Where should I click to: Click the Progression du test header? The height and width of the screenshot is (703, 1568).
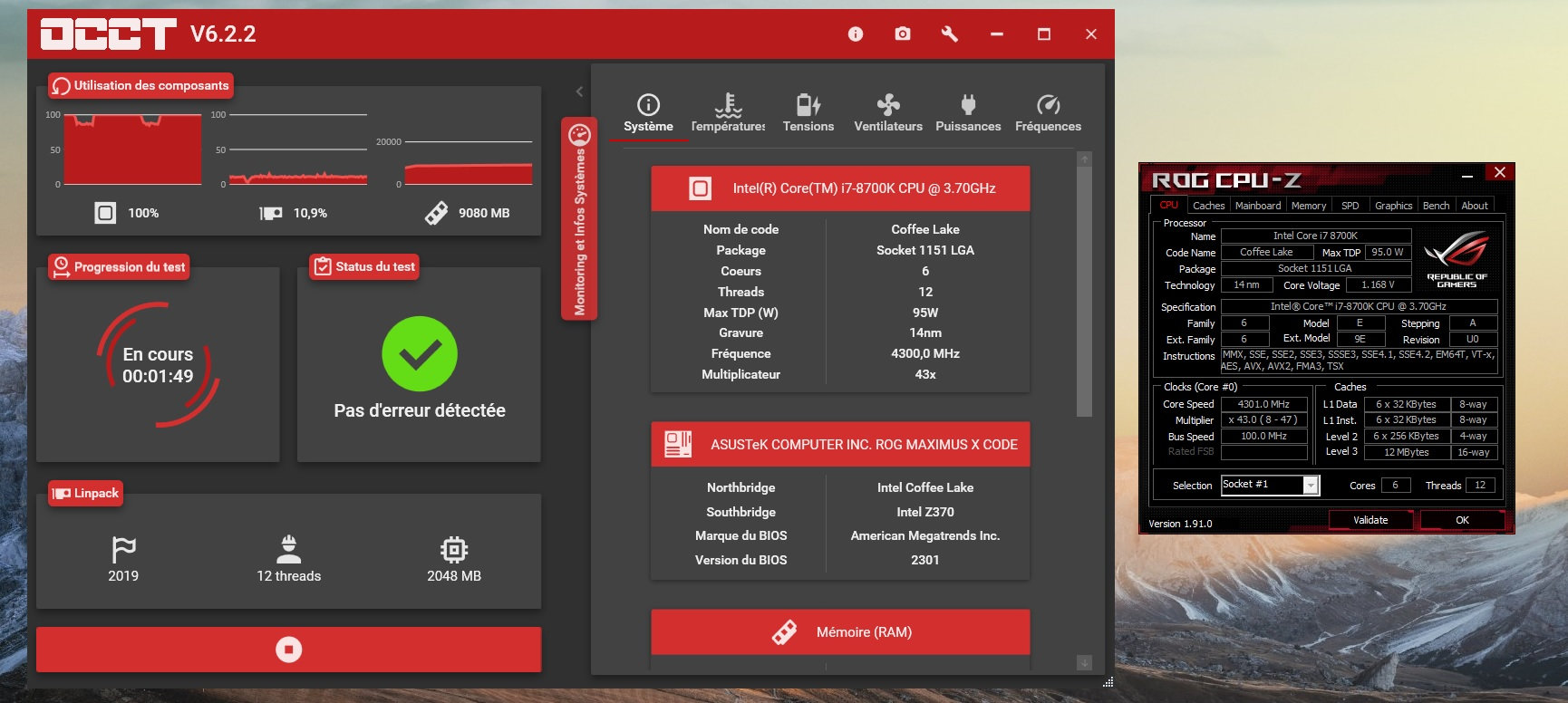point(119,266)
